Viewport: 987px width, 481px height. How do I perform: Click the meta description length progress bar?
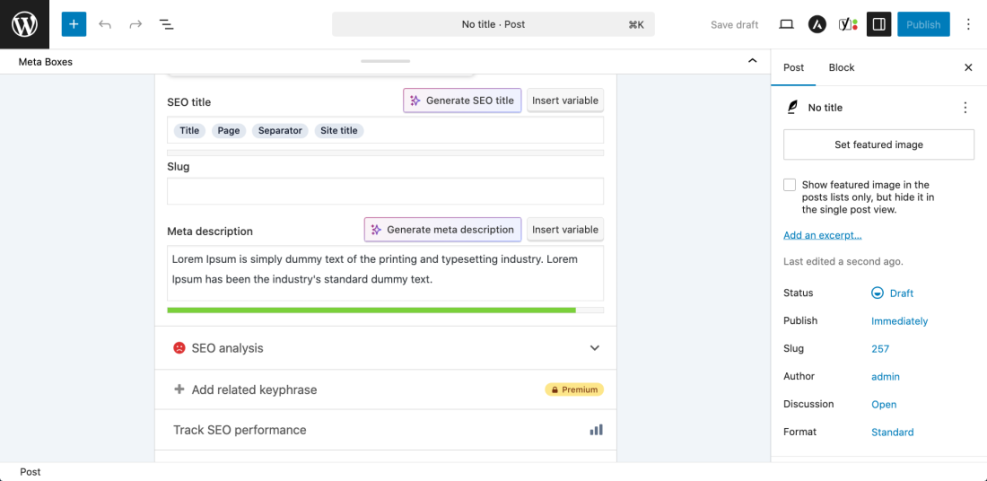[385, 310]
